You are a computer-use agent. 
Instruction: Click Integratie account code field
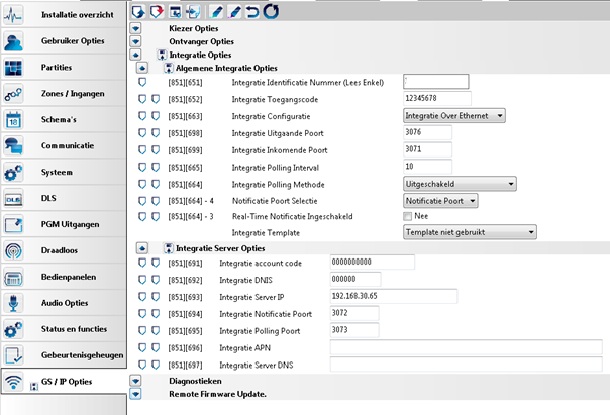click(372, 263)
